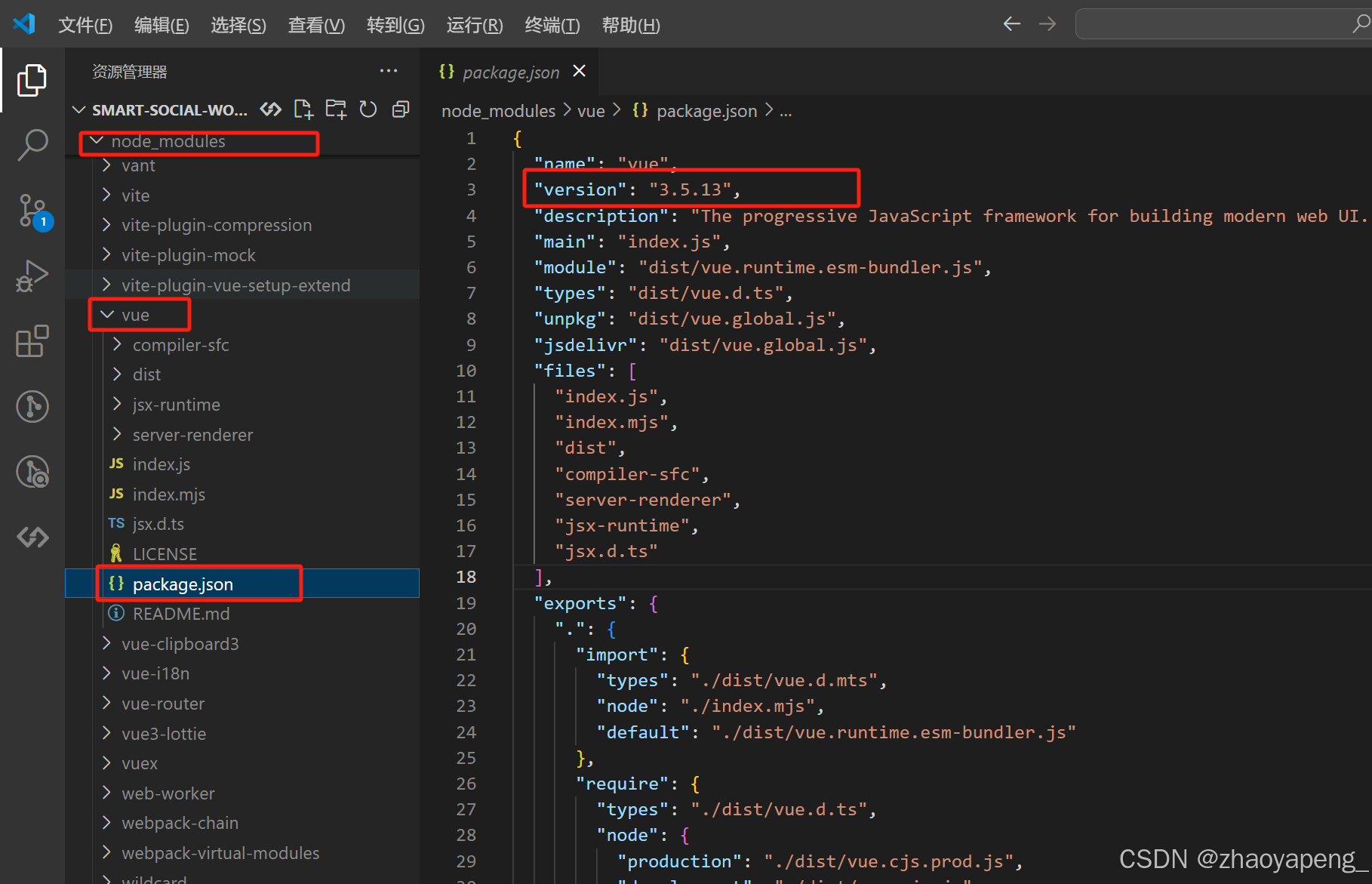Click New Folder icon in explorer header

click(336, 109)
